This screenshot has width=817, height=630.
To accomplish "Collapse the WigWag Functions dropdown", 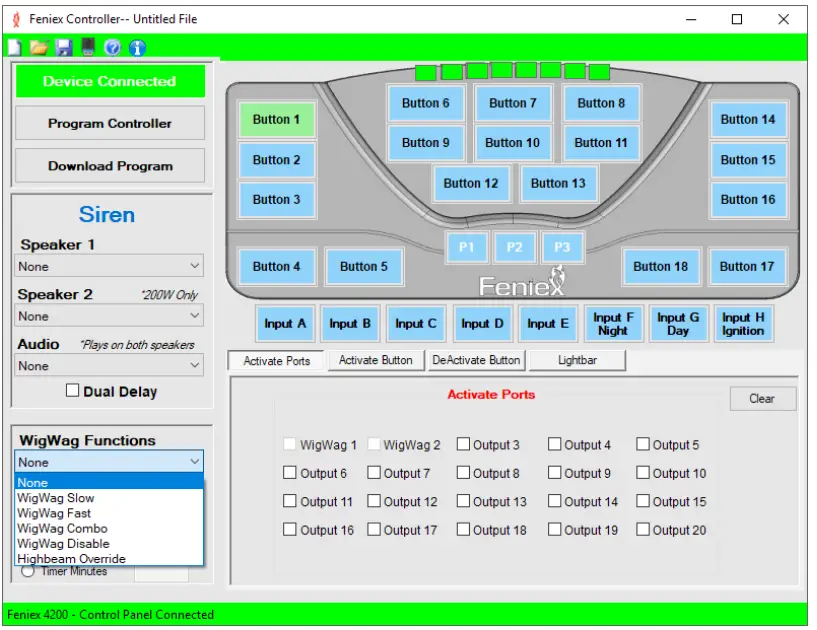I will tap(109, 463).
